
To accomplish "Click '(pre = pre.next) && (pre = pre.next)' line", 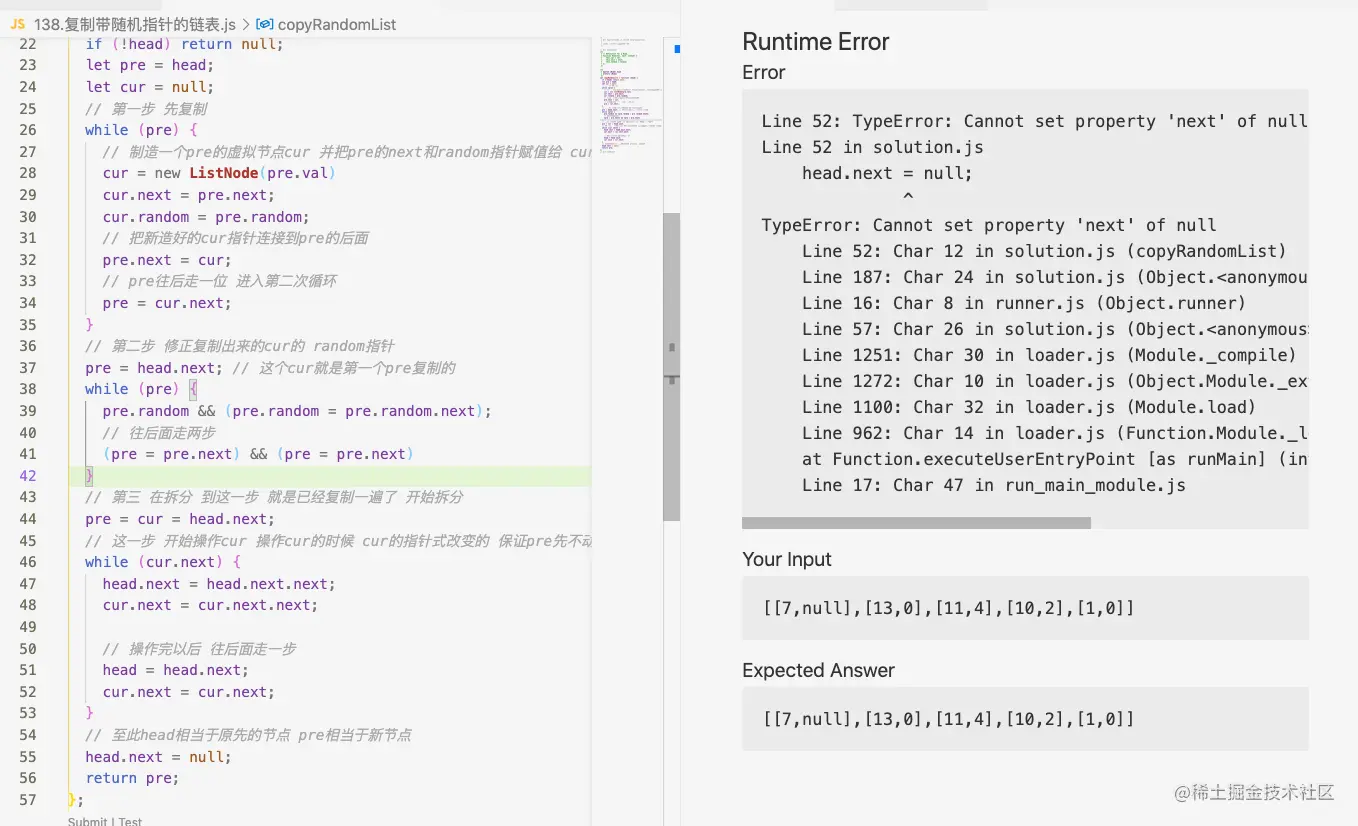I will tap(258, 454).
